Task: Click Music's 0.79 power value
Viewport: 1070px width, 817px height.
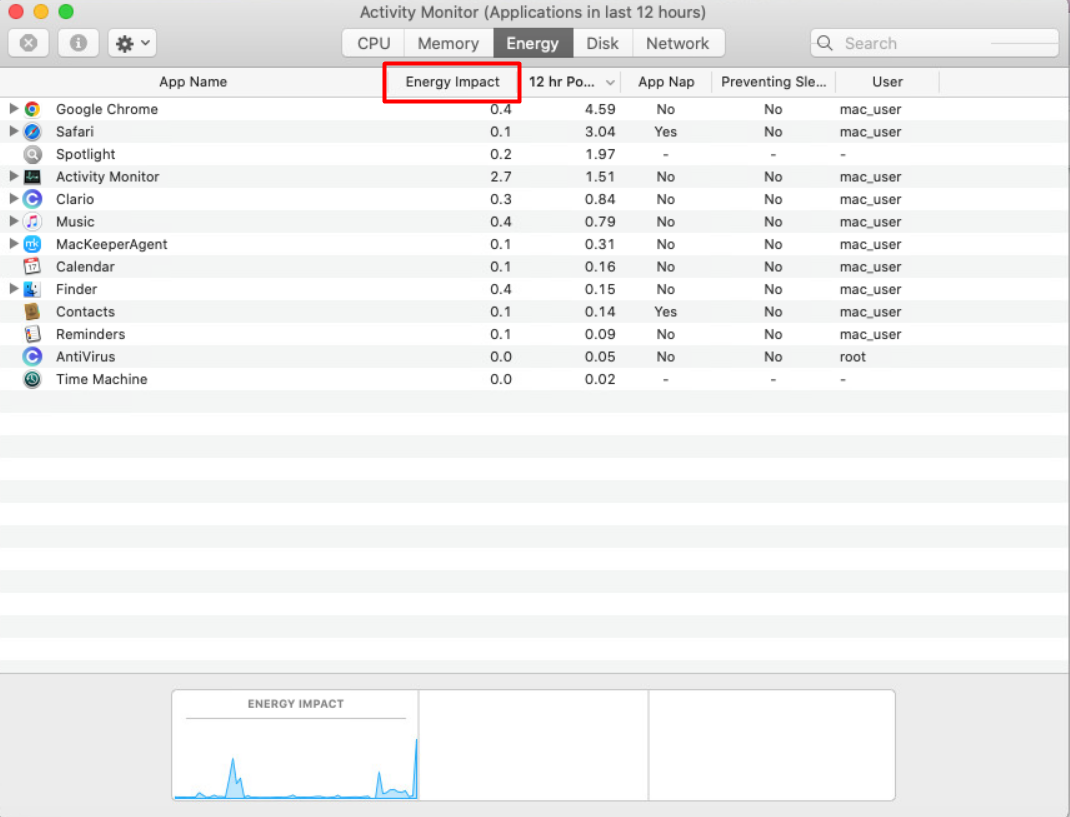Action: (600, 222)
